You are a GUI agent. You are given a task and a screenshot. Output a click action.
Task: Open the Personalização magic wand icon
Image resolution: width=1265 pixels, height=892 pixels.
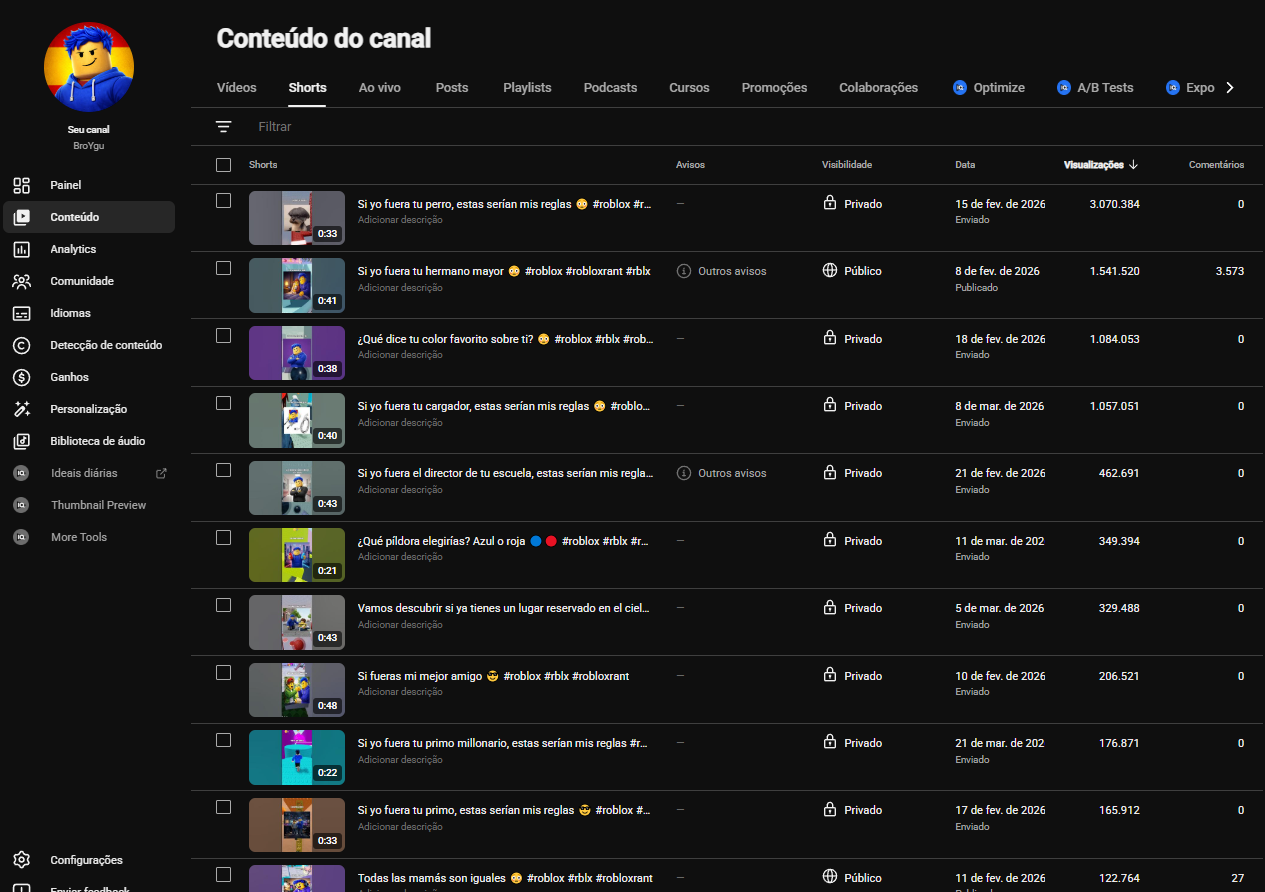click(22, 409)
